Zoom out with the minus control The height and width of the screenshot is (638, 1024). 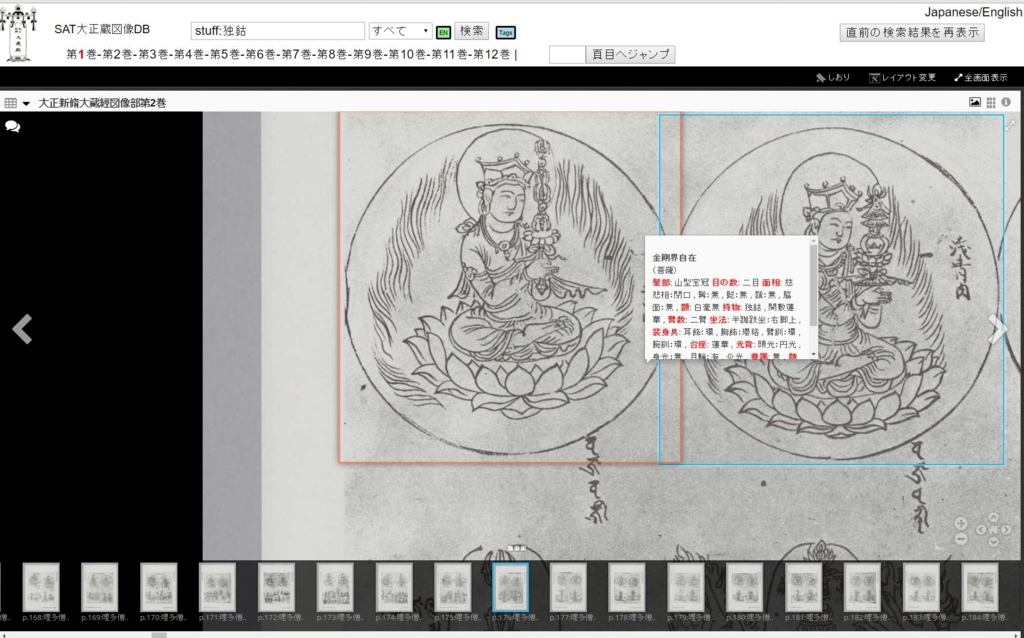961,539
